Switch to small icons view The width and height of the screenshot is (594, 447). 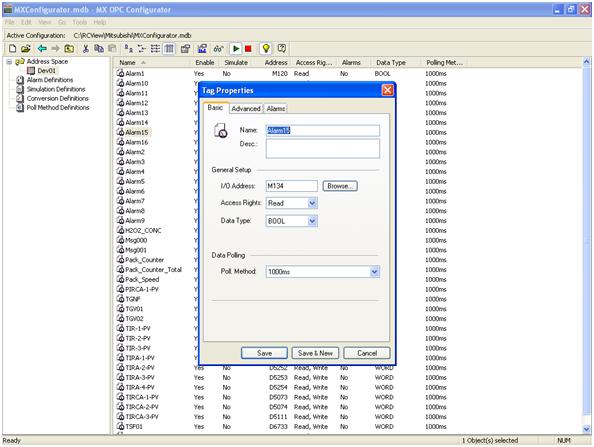tap(142, 48)
